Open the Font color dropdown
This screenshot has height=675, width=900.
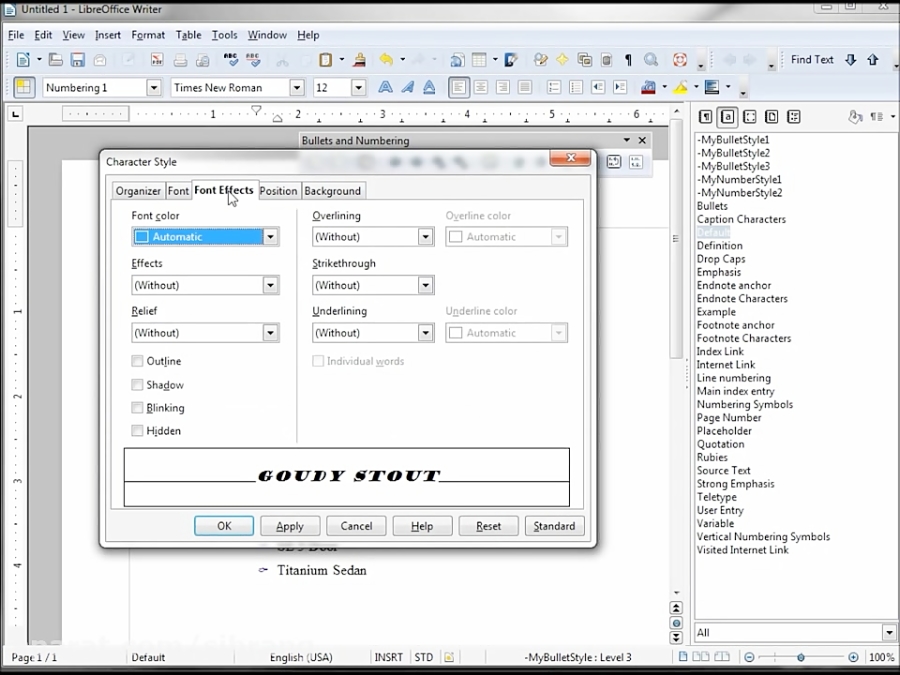pyautogui.click(x=270, y=236)
